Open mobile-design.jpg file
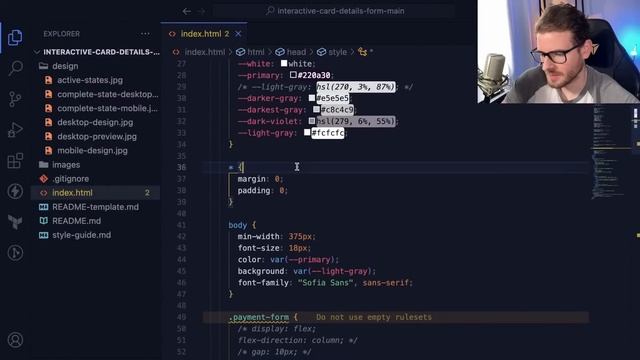This screenshot has height=360, width=640. [x=92, y=151]
